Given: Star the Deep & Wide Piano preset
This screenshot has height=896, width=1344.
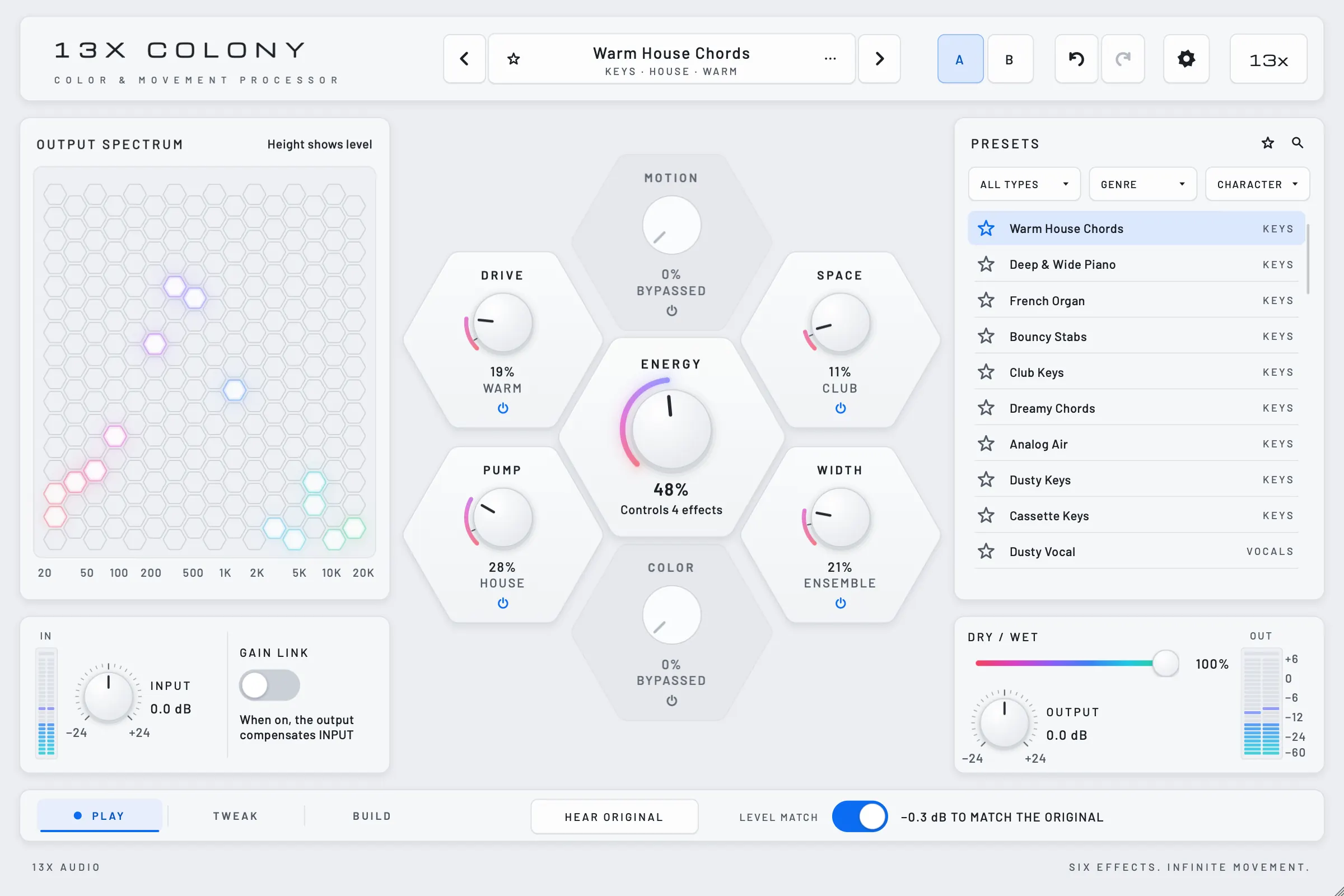Looking at the screenshot, I should coord(986,264).
